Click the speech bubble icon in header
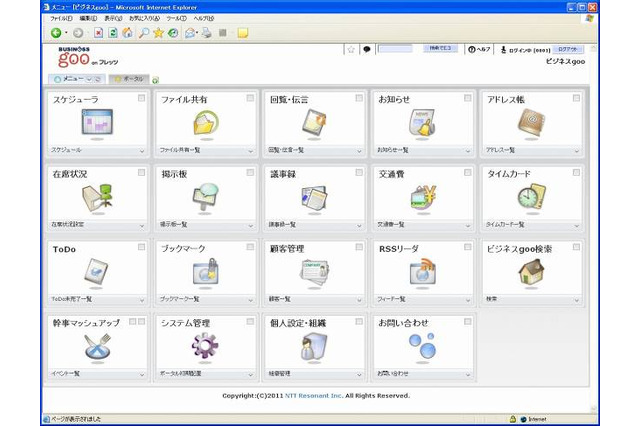This screenshot has height=426, width=640. (x=367, y=49)
